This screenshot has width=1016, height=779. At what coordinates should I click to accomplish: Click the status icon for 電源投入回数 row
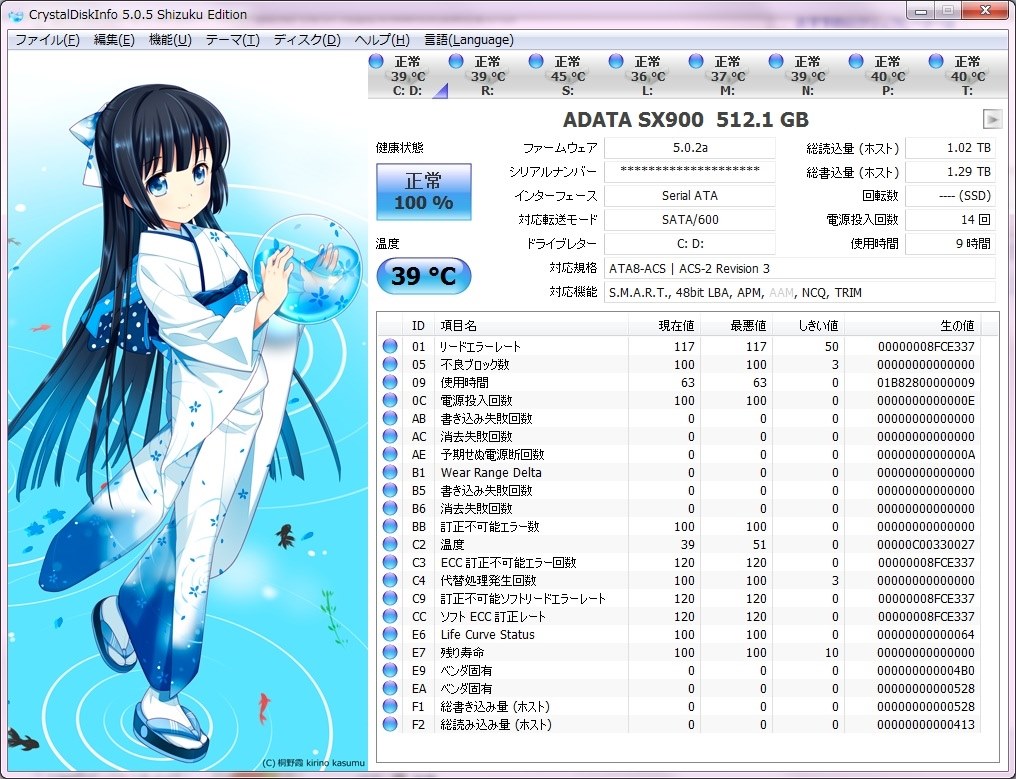[x=390, y=400]
